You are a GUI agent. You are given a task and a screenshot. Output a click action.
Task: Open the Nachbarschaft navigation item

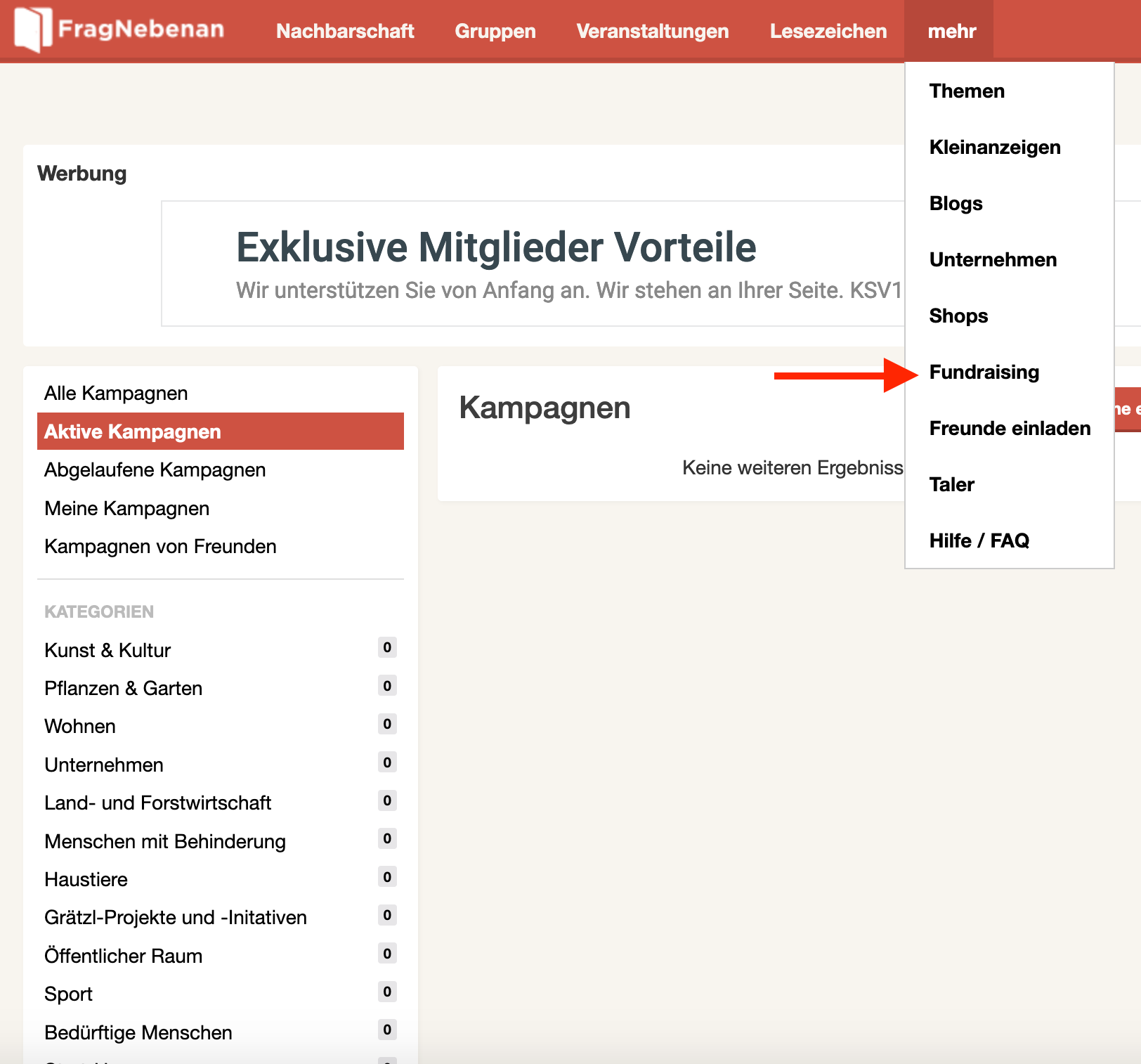pyautogui.click(x=344, y=31)
